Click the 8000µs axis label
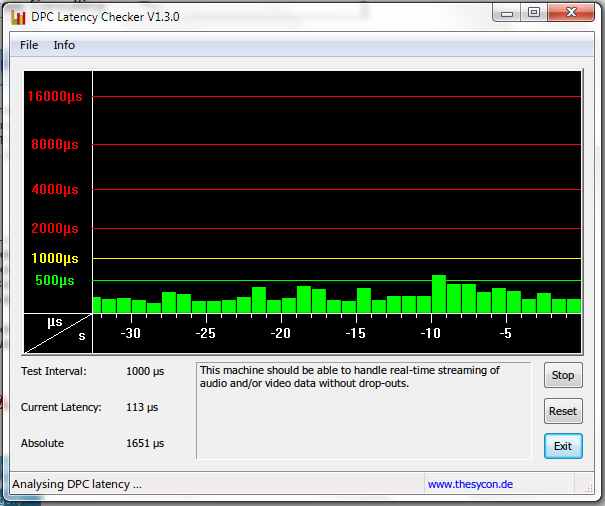This screenshot has height=506, width=605. [55, 144]
